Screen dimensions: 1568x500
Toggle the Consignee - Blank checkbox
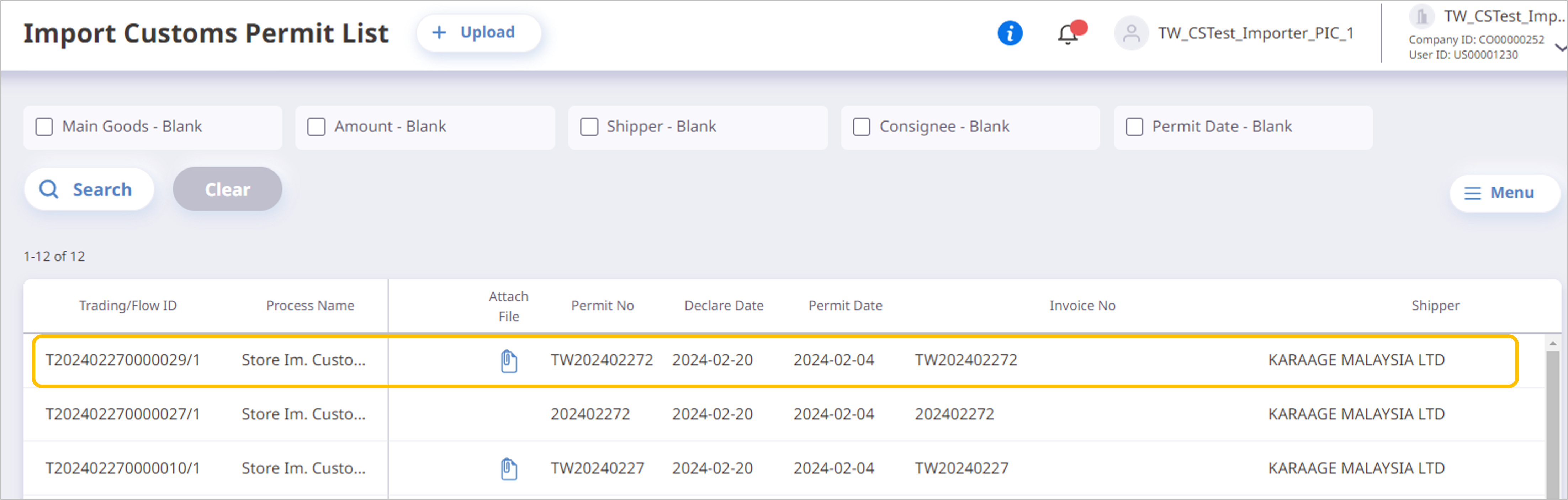pos(861,127)
